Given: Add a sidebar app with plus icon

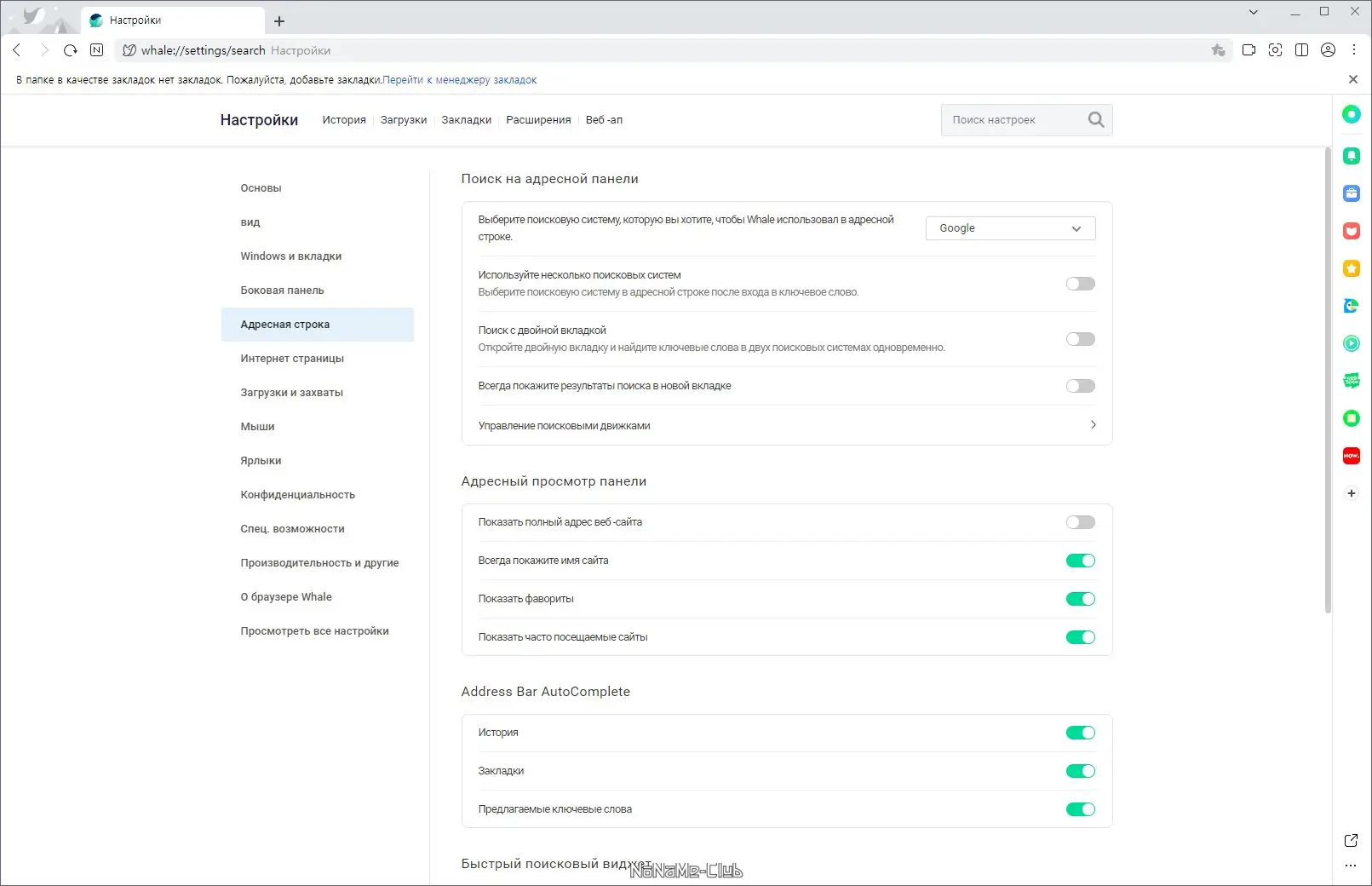Looking at the screenshot, I should coord(1351,493).
